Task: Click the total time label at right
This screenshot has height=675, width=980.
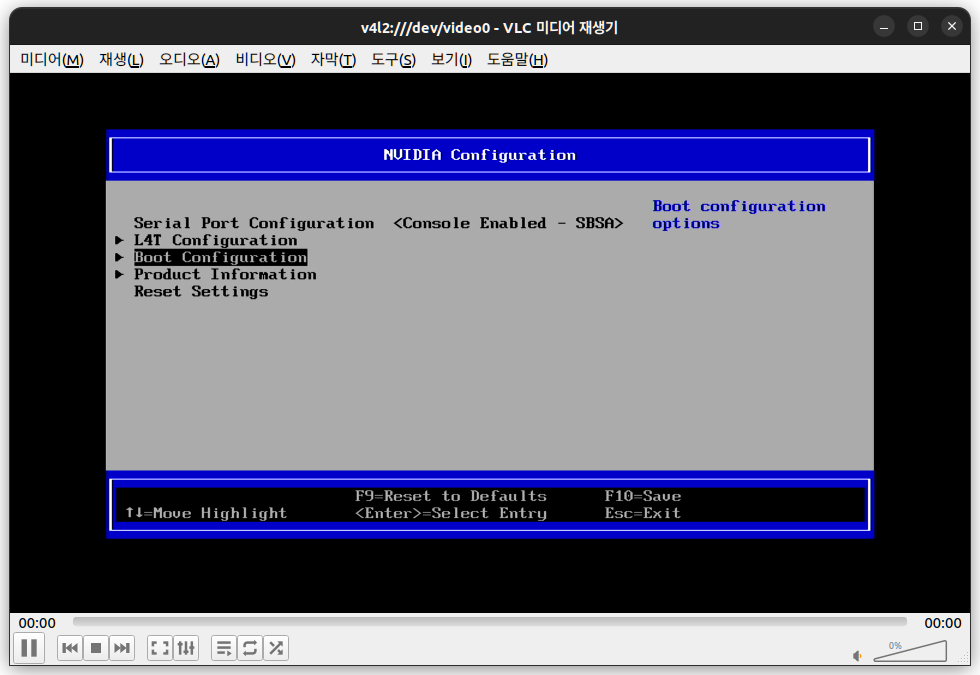Action: (942, 623)
